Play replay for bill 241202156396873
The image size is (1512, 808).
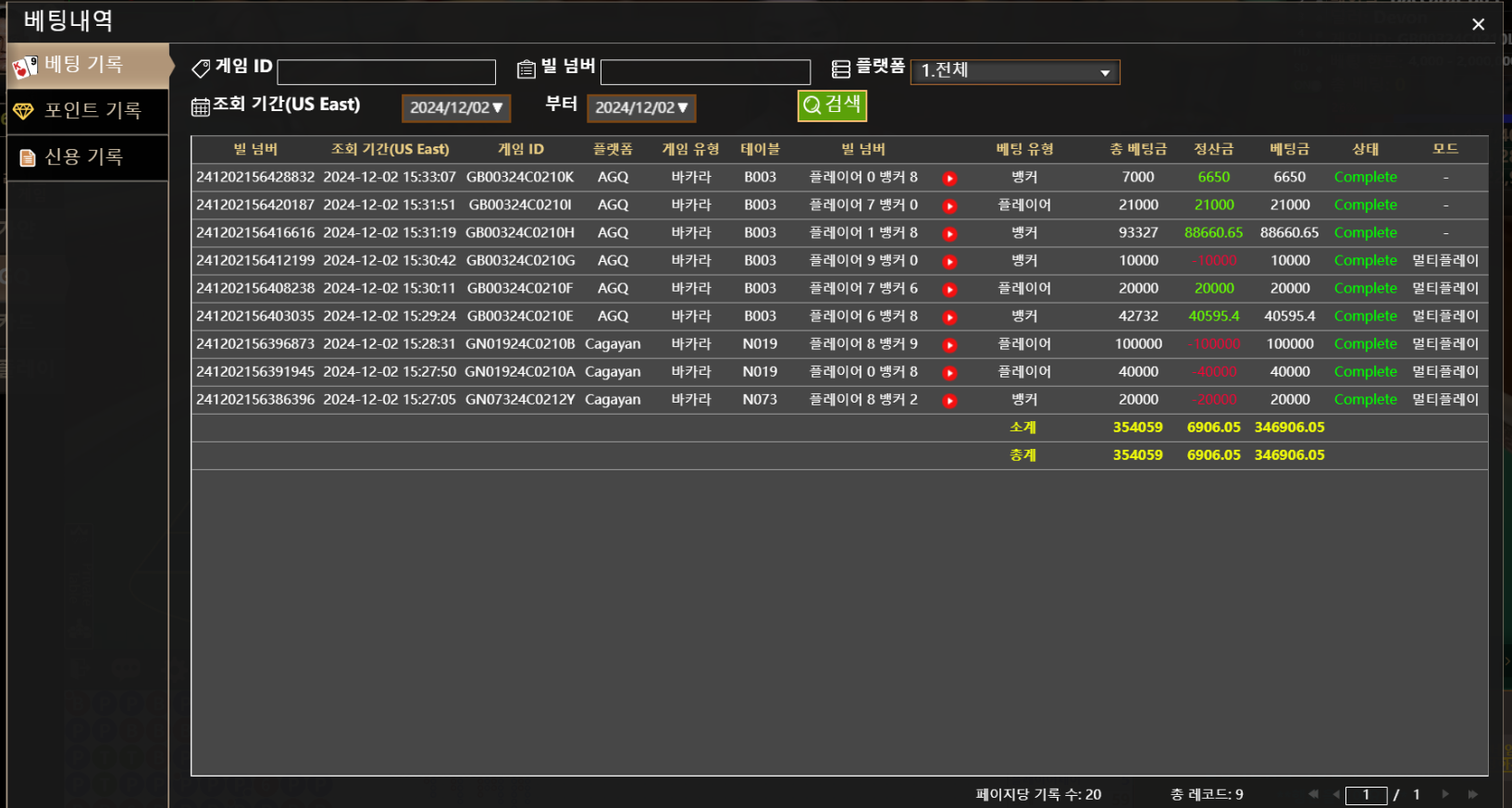(949, 345)
